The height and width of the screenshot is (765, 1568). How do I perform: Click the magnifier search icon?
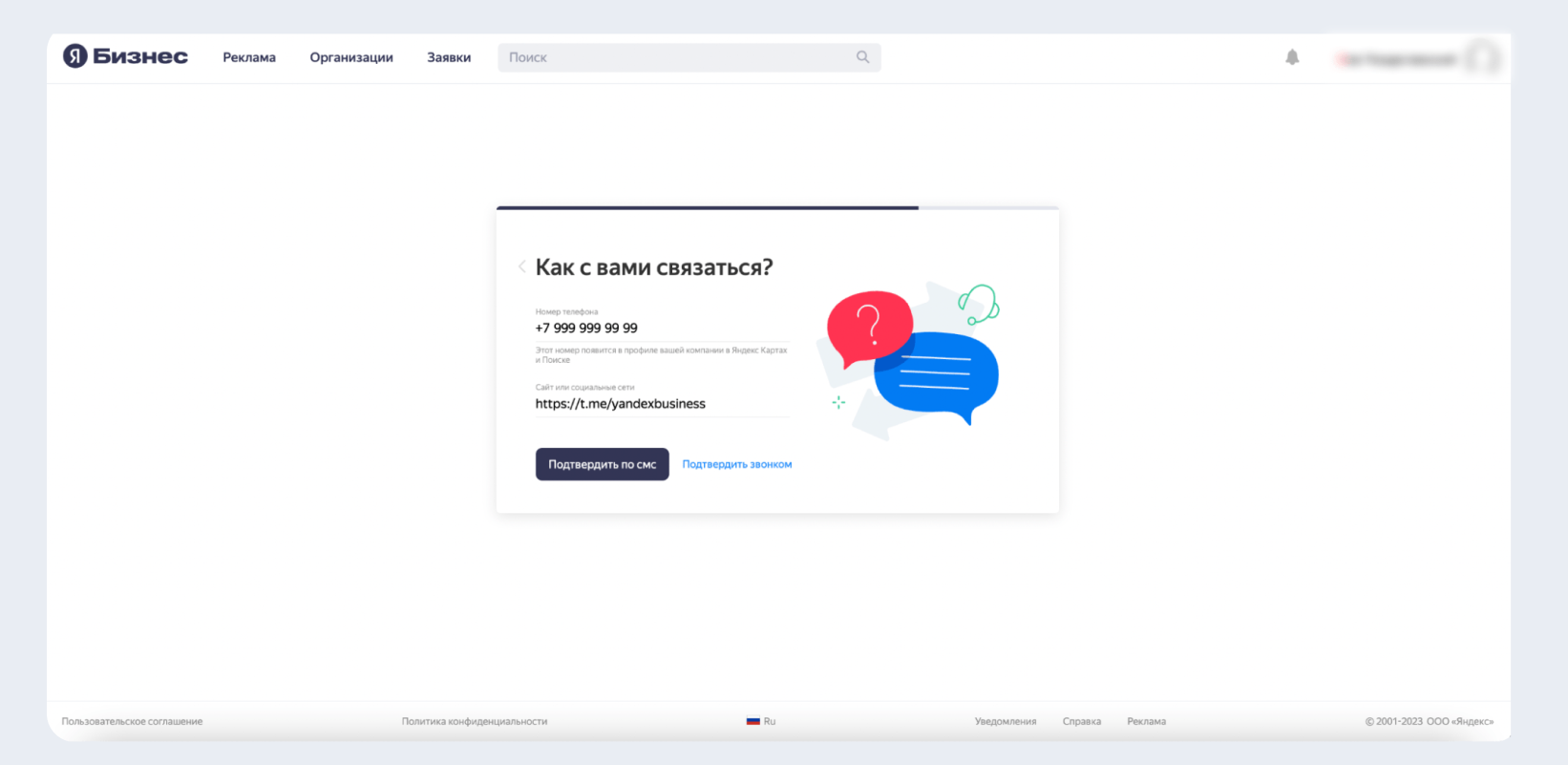click(862, 57)
